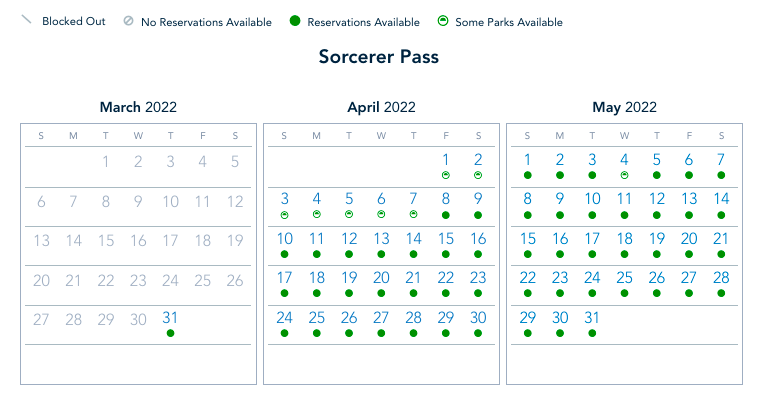Click the Some Parks Available legend icon
The height and width of the screenshot is (406, 763).
point(441,21)
